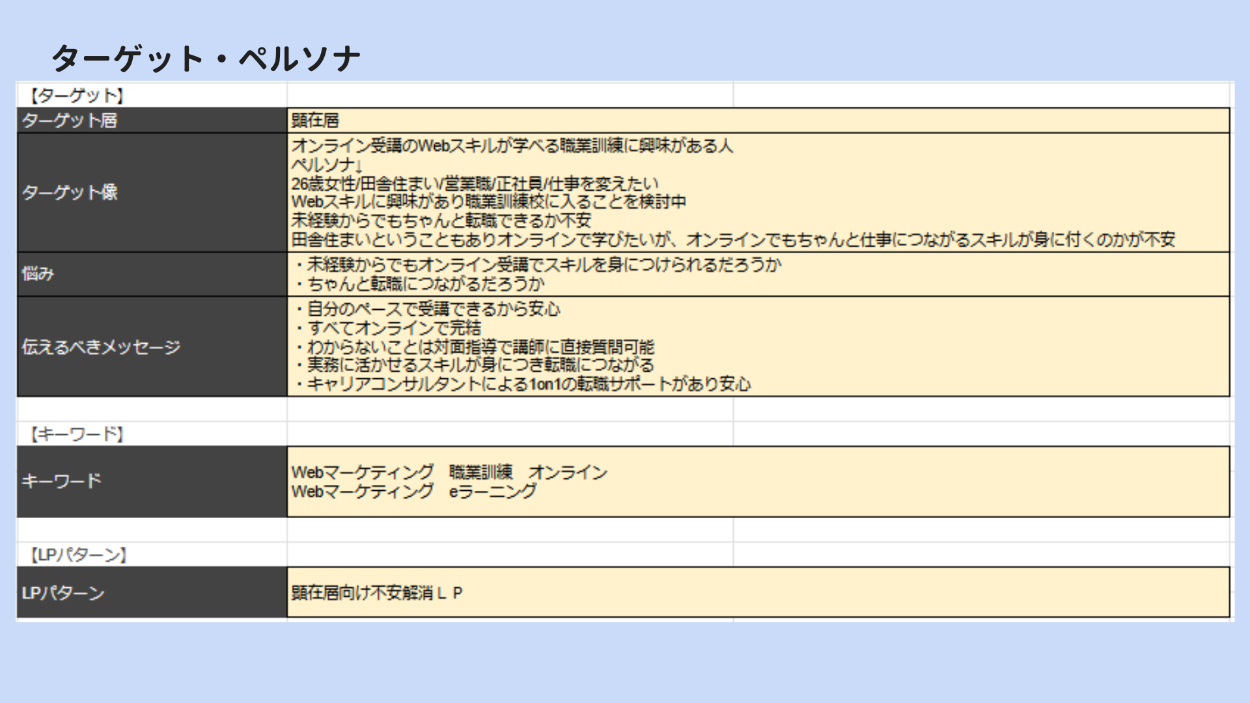Click the Webマーケティング eラーニング keyword line
Viewport: 1250px width, 703px height.
point(414,491)
